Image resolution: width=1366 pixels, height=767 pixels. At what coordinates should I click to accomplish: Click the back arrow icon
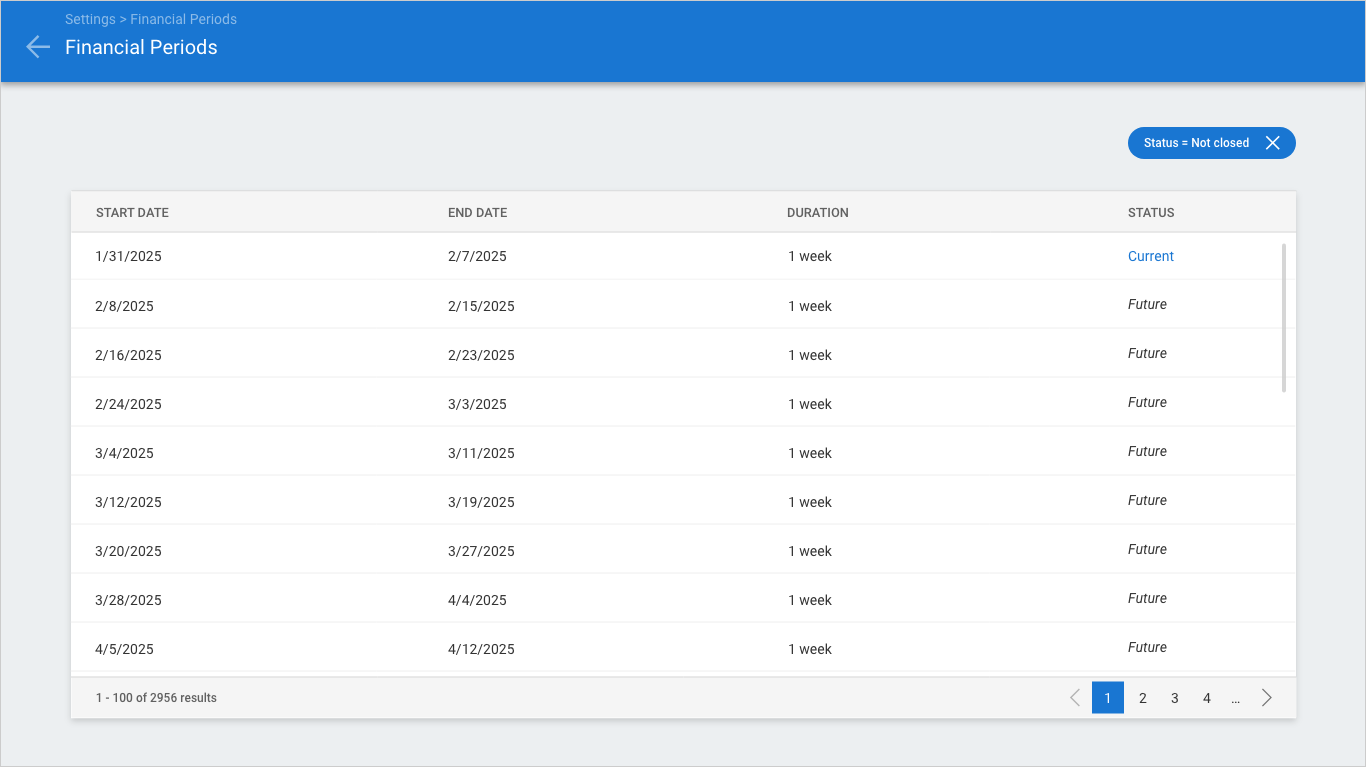tap(38, 47)
